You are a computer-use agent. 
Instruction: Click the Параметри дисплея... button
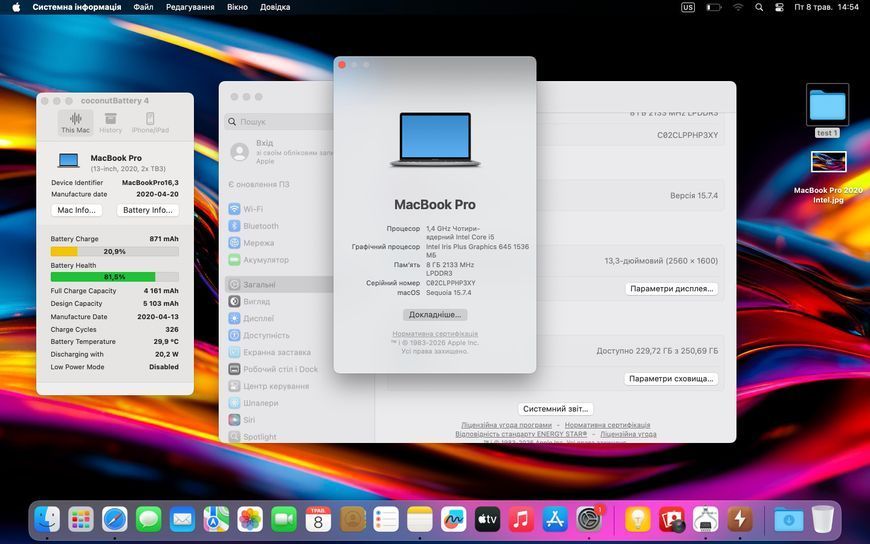pos(671,289)
